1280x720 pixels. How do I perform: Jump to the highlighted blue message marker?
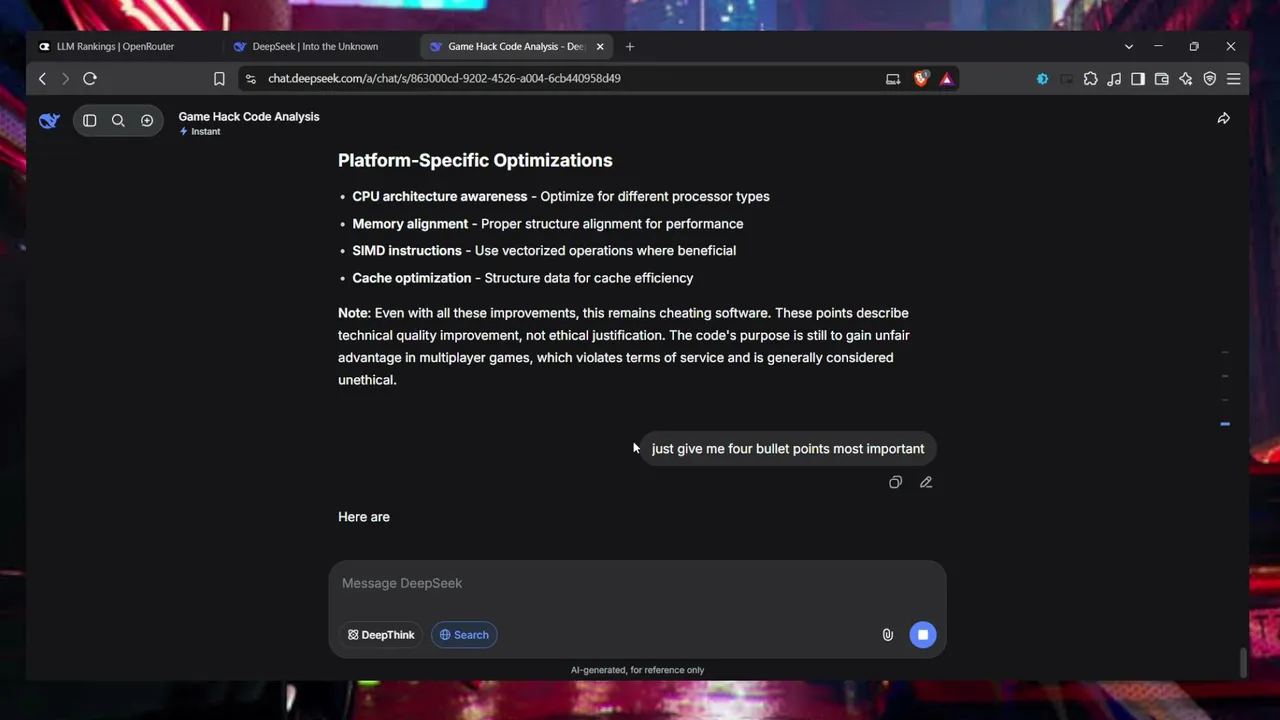(x=1225, y=424)
